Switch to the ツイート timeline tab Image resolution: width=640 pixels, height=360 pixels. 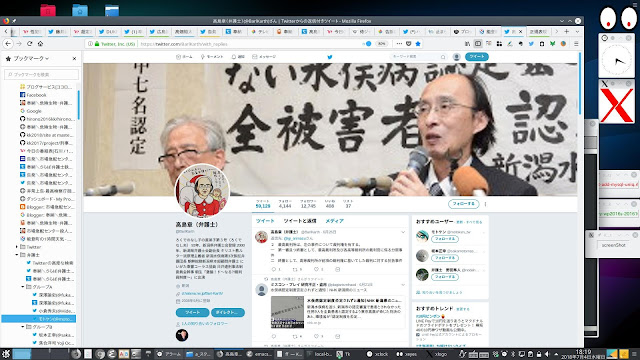(265, 221)
